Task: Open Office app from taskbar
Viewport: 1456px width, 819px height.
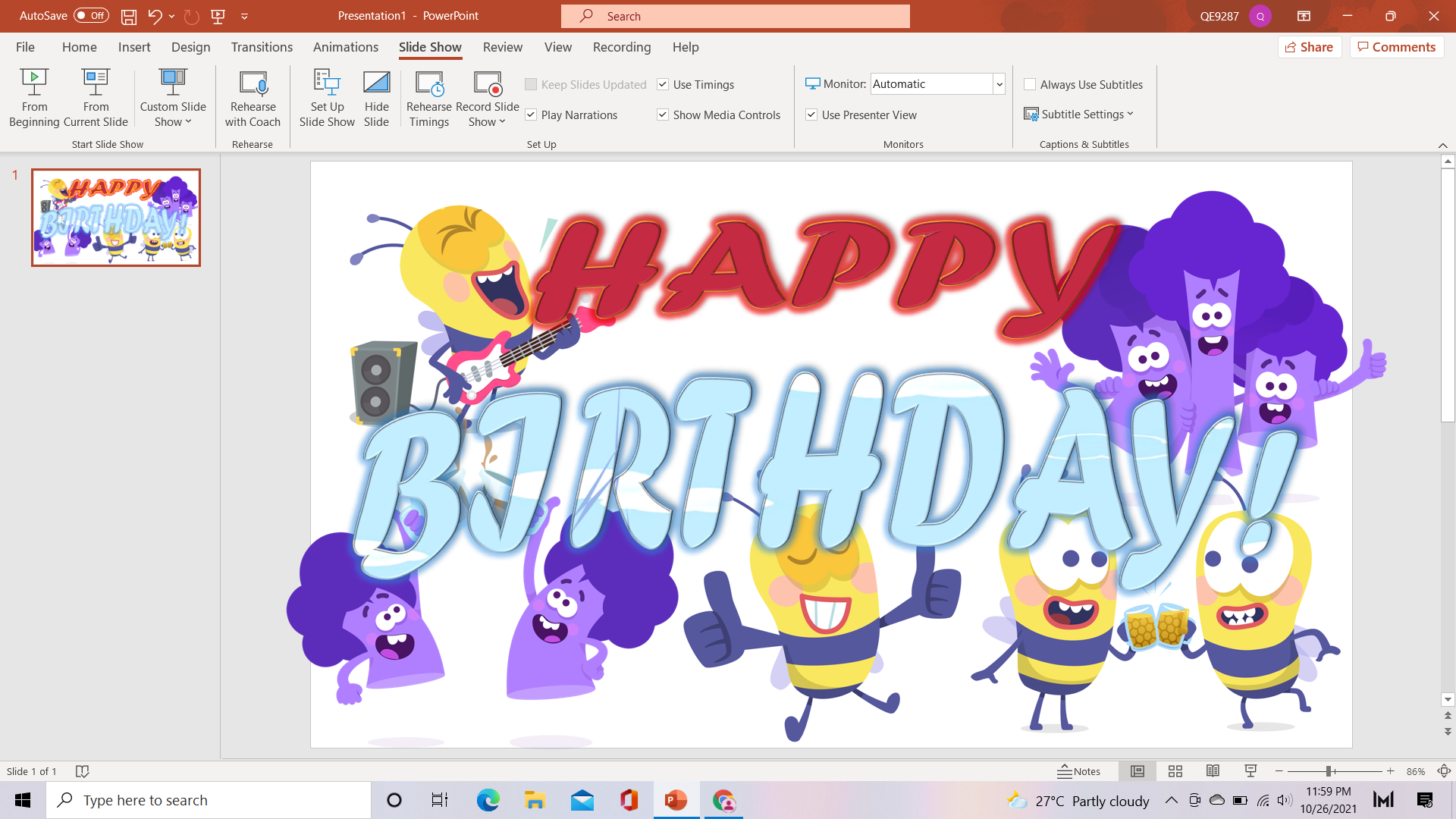Action: tap(629, 800)
